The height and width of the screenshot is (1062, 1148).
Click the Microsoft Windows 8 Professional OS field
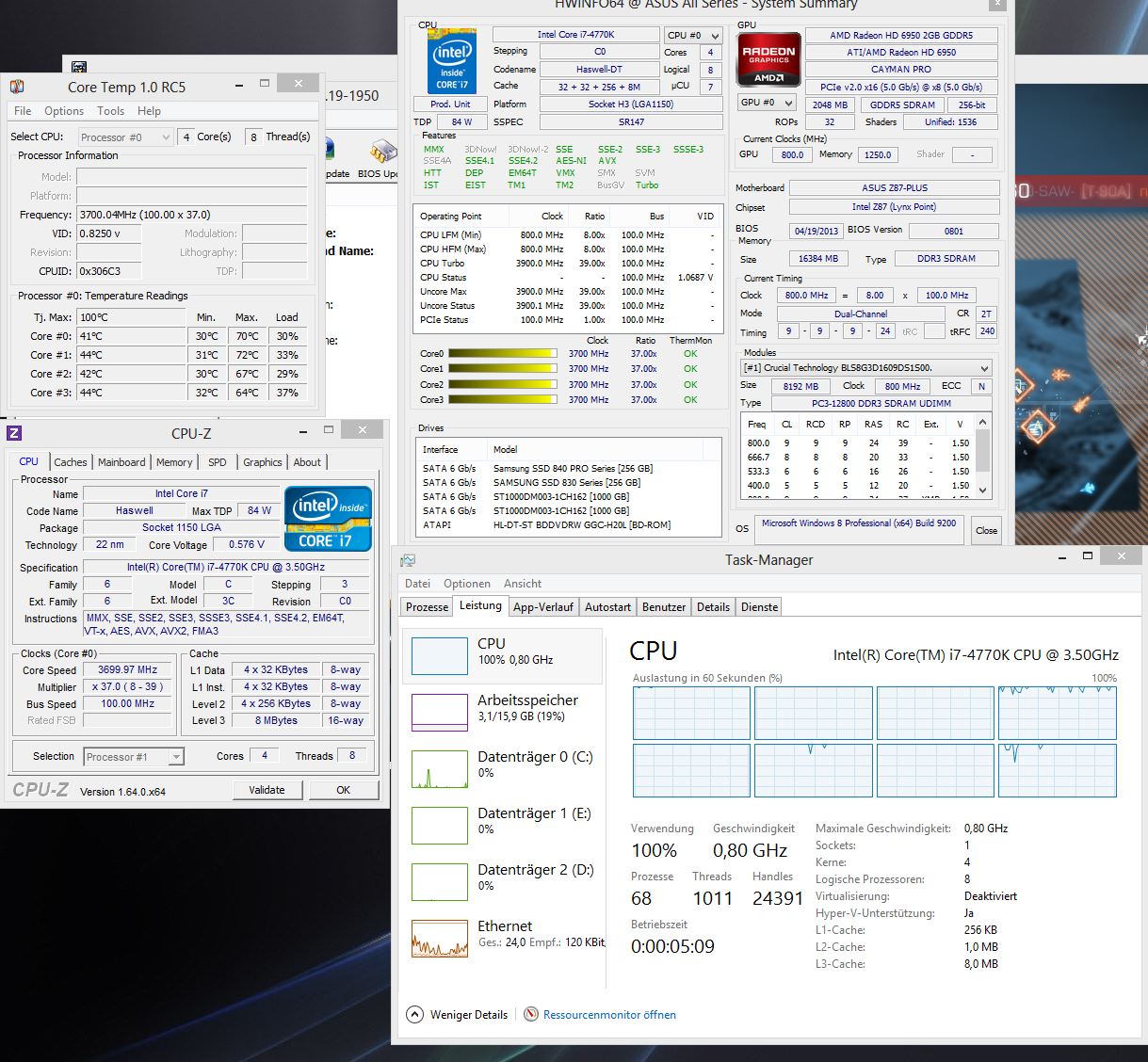pos(858,529)
